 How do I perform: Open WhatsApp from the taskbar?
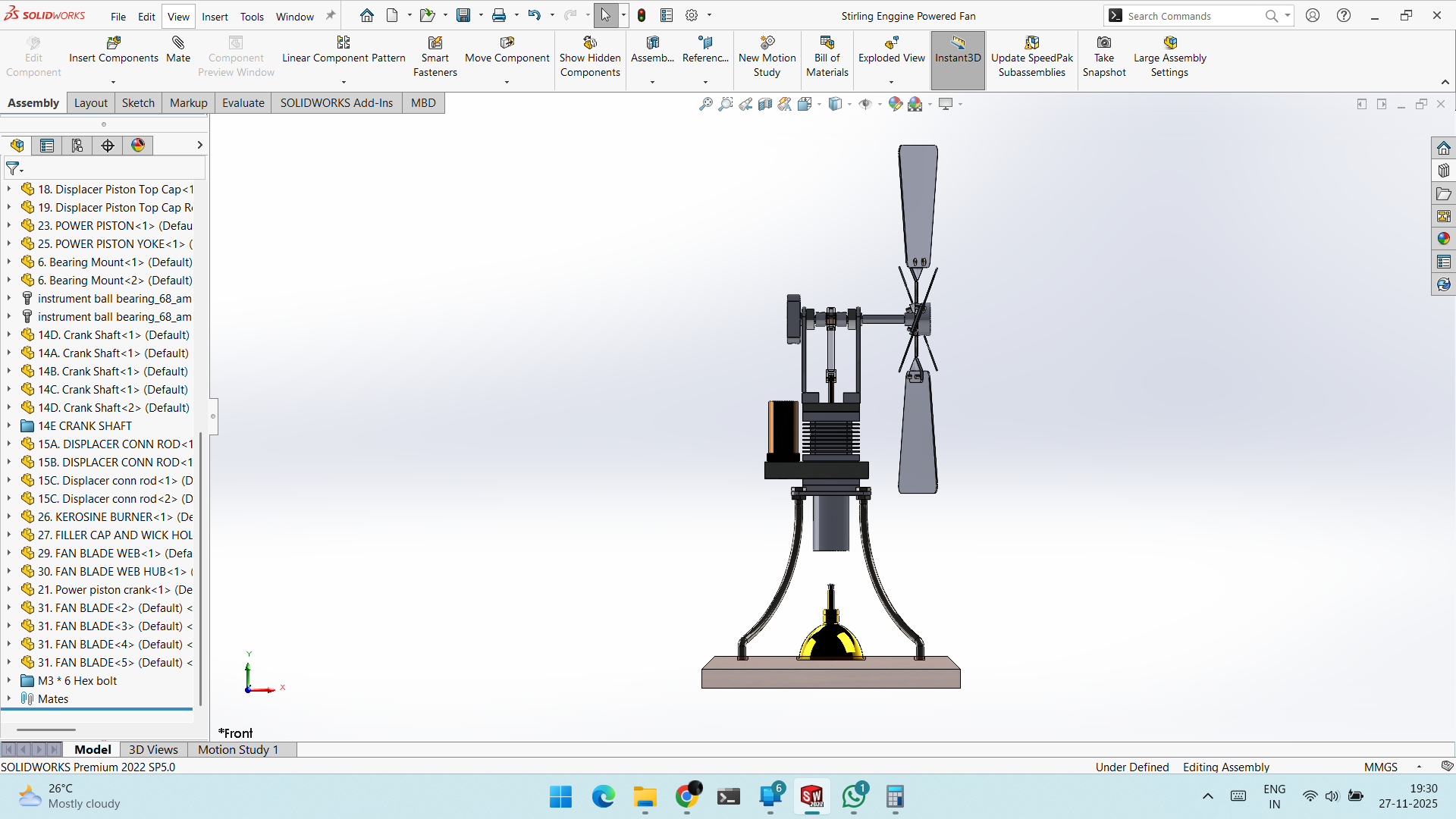click(854, 797)
